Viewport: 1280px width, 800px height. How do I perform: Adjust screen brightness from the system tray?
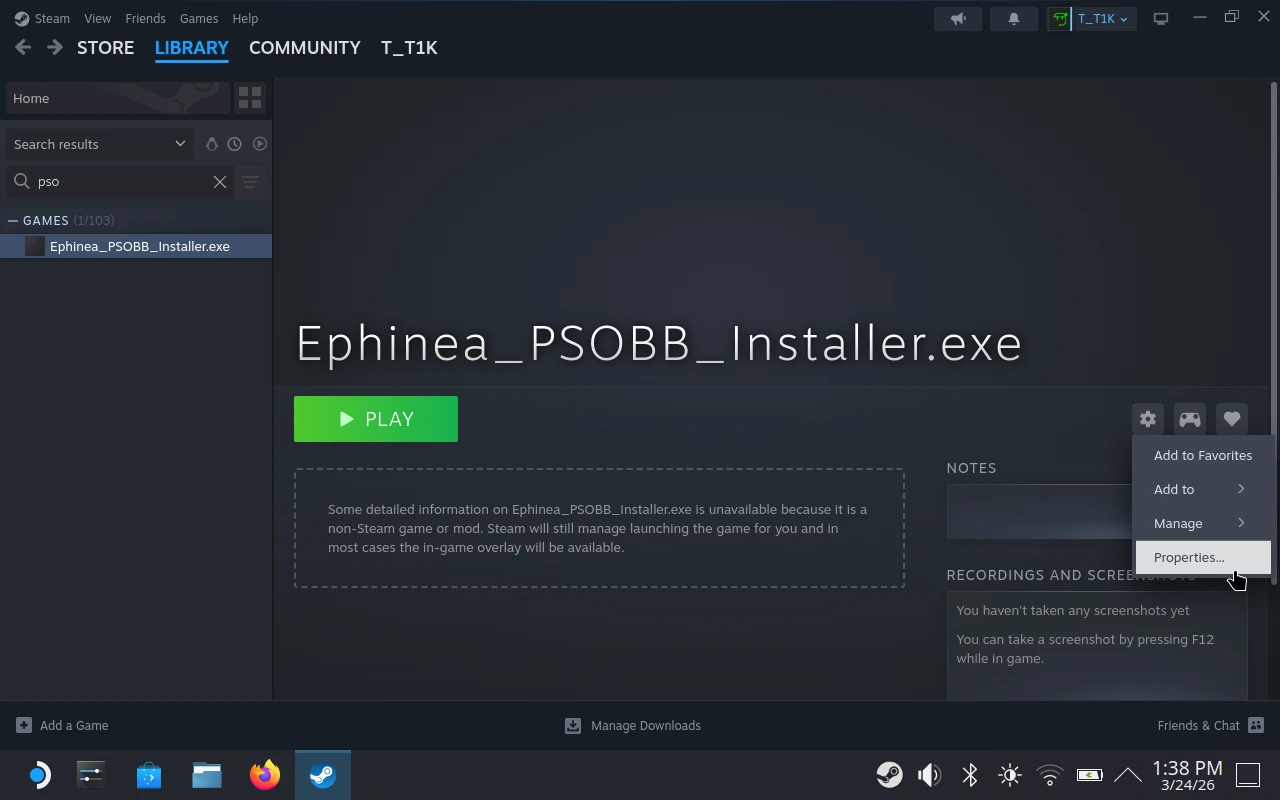pyautogui.click(x=1009, y=774)
